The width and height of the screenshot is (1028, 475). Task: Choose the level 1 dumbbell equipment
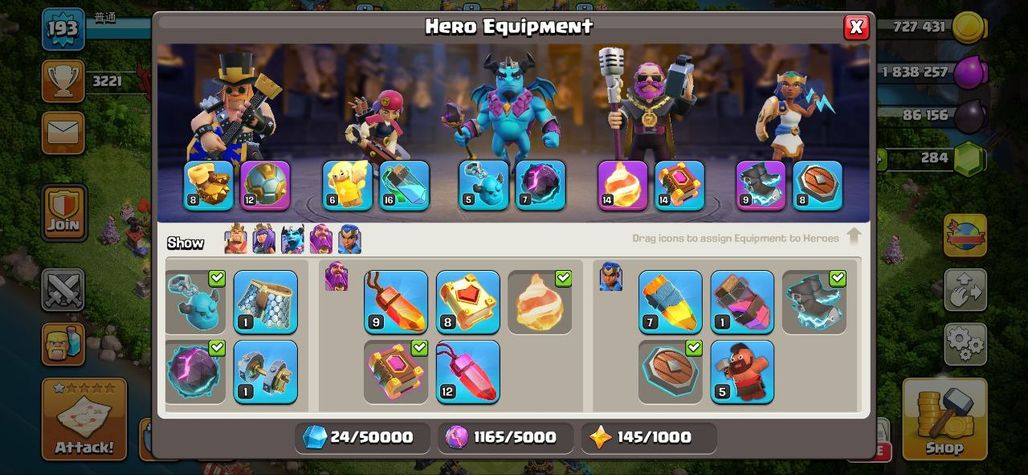click(266, 371)
